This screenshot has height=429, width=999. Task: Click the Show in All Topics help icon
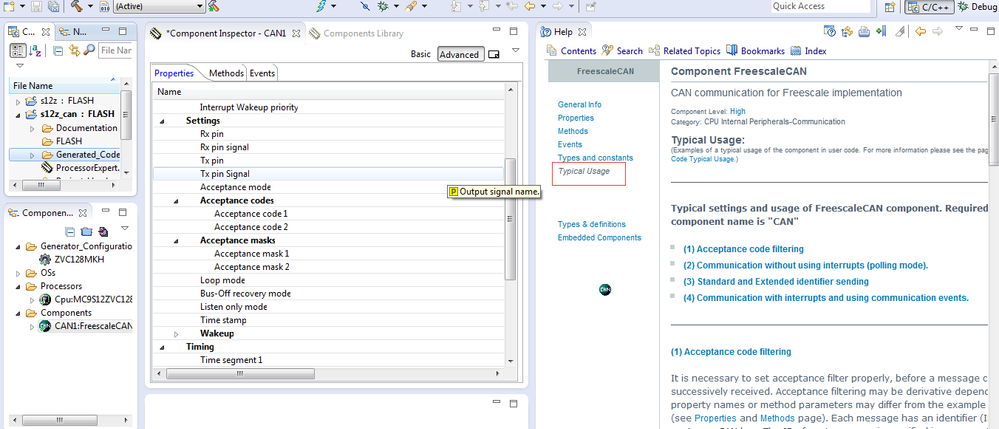point(847,32)
